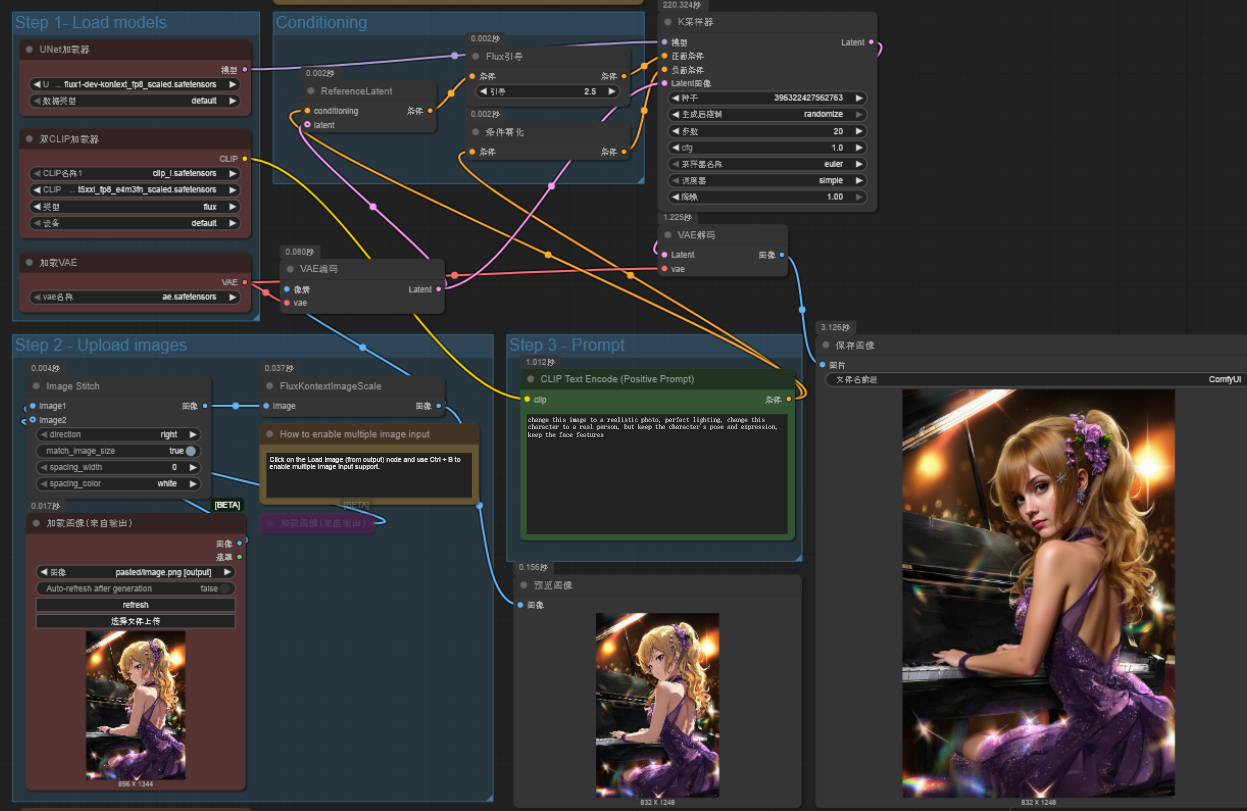The height and width of the screenshot is (811, 1247).
Task: Open the 设备 default dropdown
Action: (135, 223)
